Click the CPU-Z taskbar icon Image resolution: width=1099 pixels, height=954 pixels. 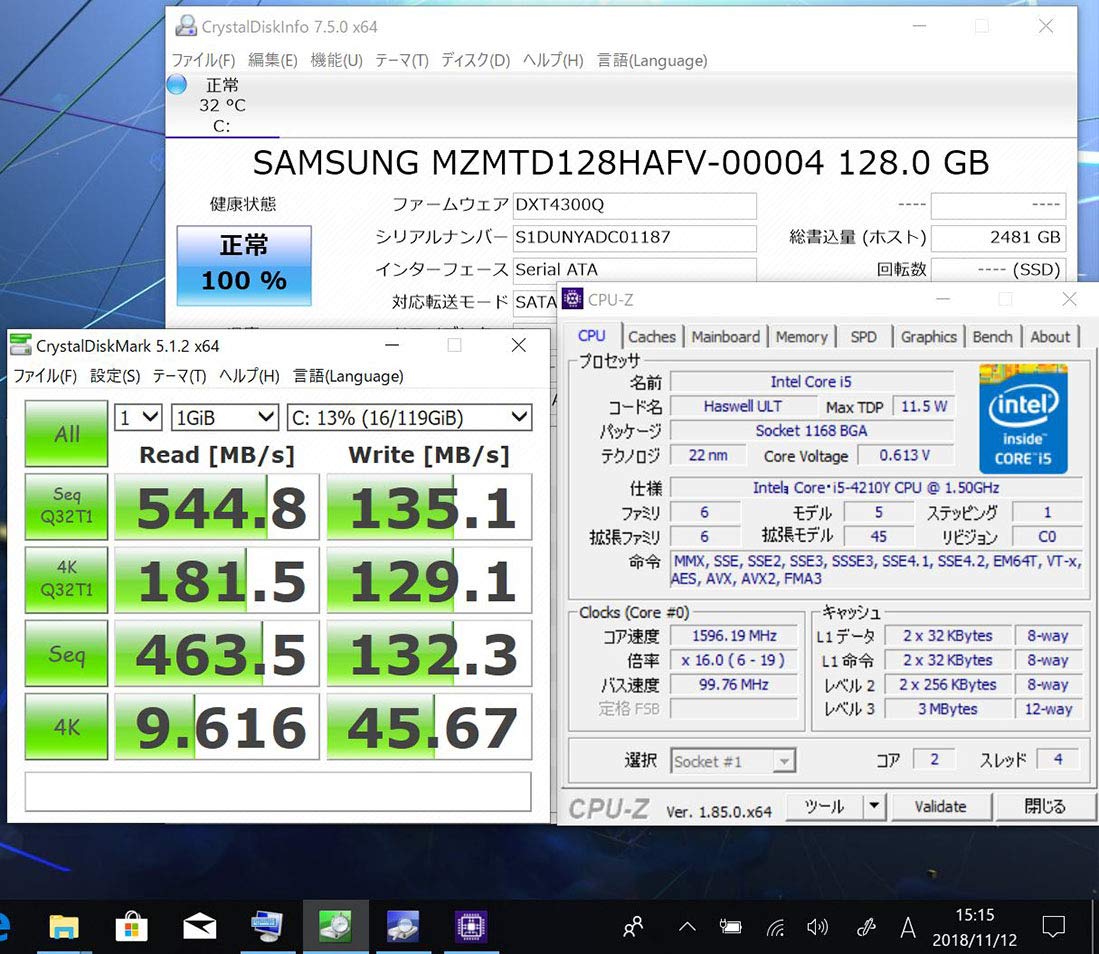[x=470, y=927]
